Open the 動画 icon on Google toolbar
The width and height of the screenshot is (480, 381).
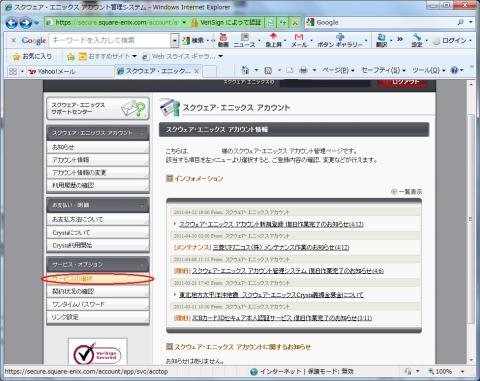point(223,40)
